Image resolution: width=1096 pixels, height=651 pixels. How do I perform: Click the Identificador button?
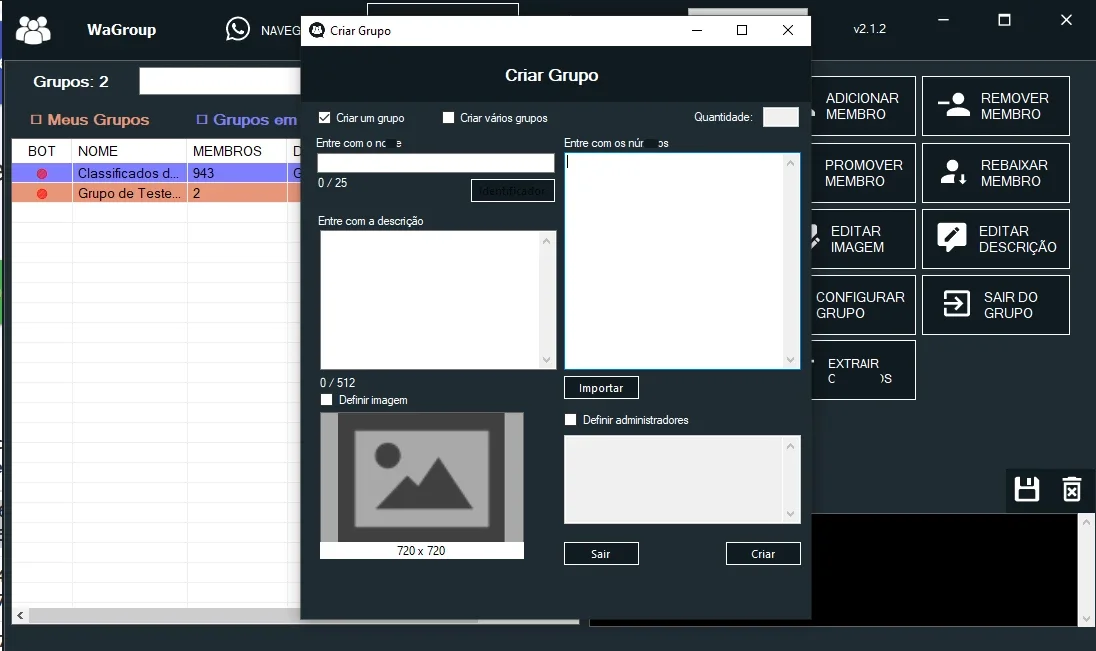point(512,190)
